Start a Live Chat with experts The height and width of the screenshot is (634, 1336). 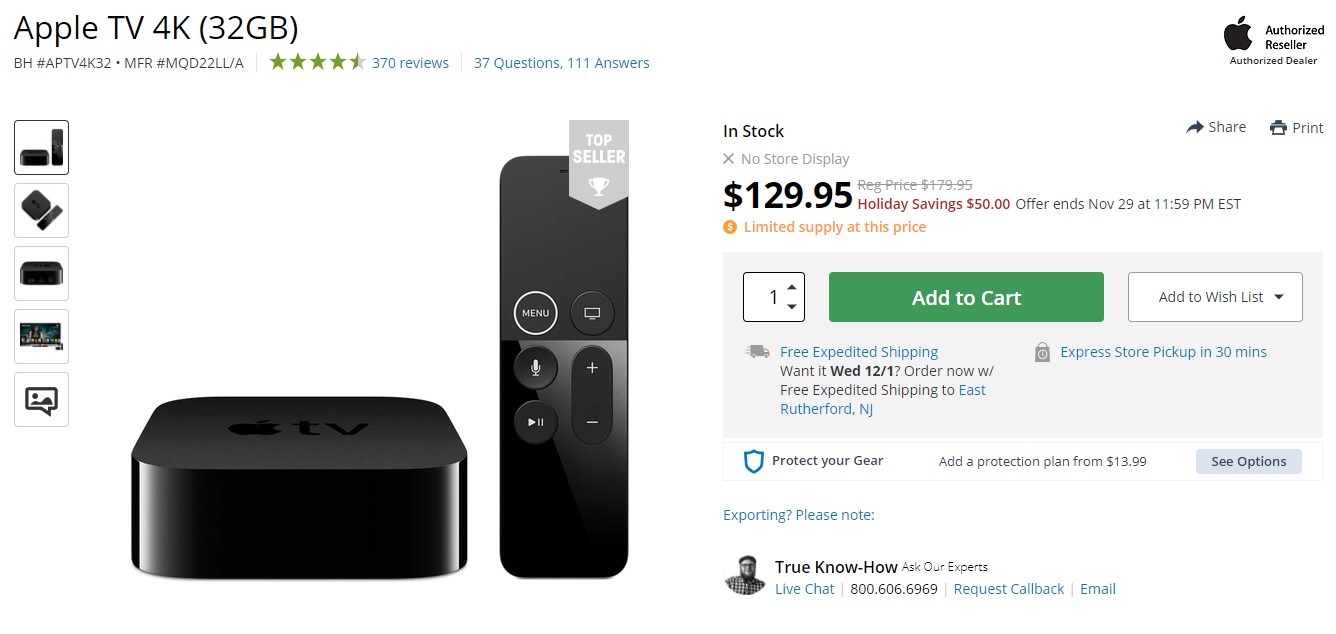pos(804,589)
